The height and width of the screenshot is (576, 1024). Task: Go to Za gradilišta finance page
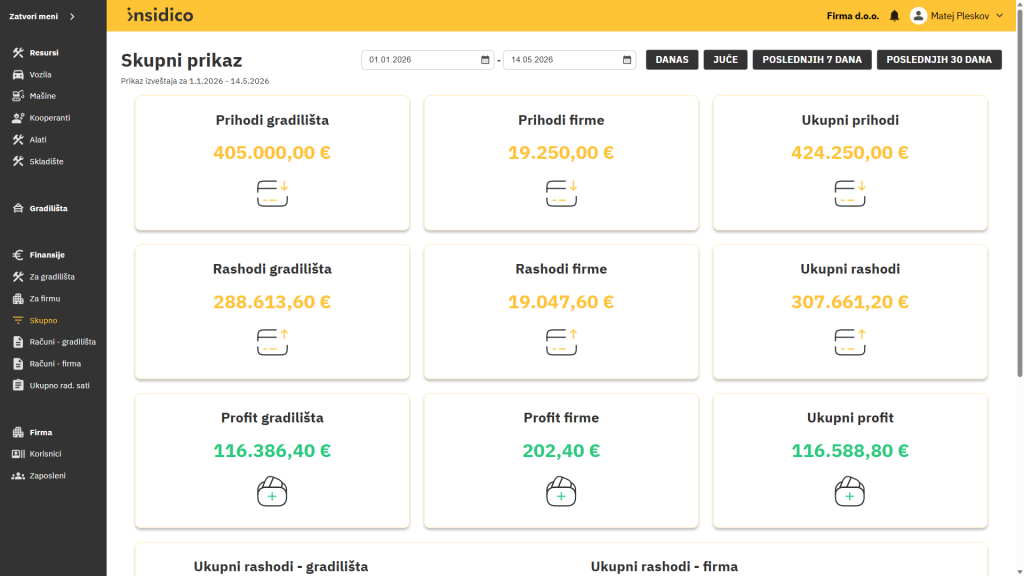pos(52,277)
